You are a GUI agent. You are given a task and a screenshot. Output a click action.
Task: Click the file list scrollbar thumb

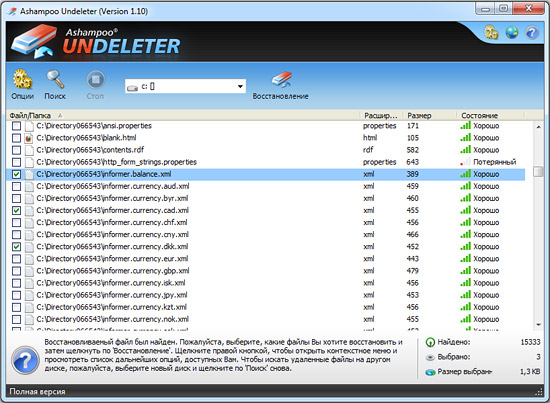[538, 172]
